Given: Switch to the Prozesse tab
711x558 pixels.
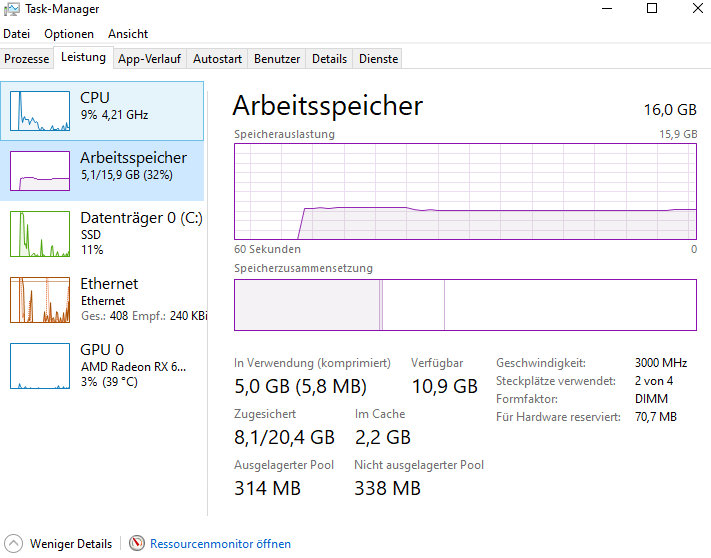Looking at the screenshot, I should click(x=27, y=59).
